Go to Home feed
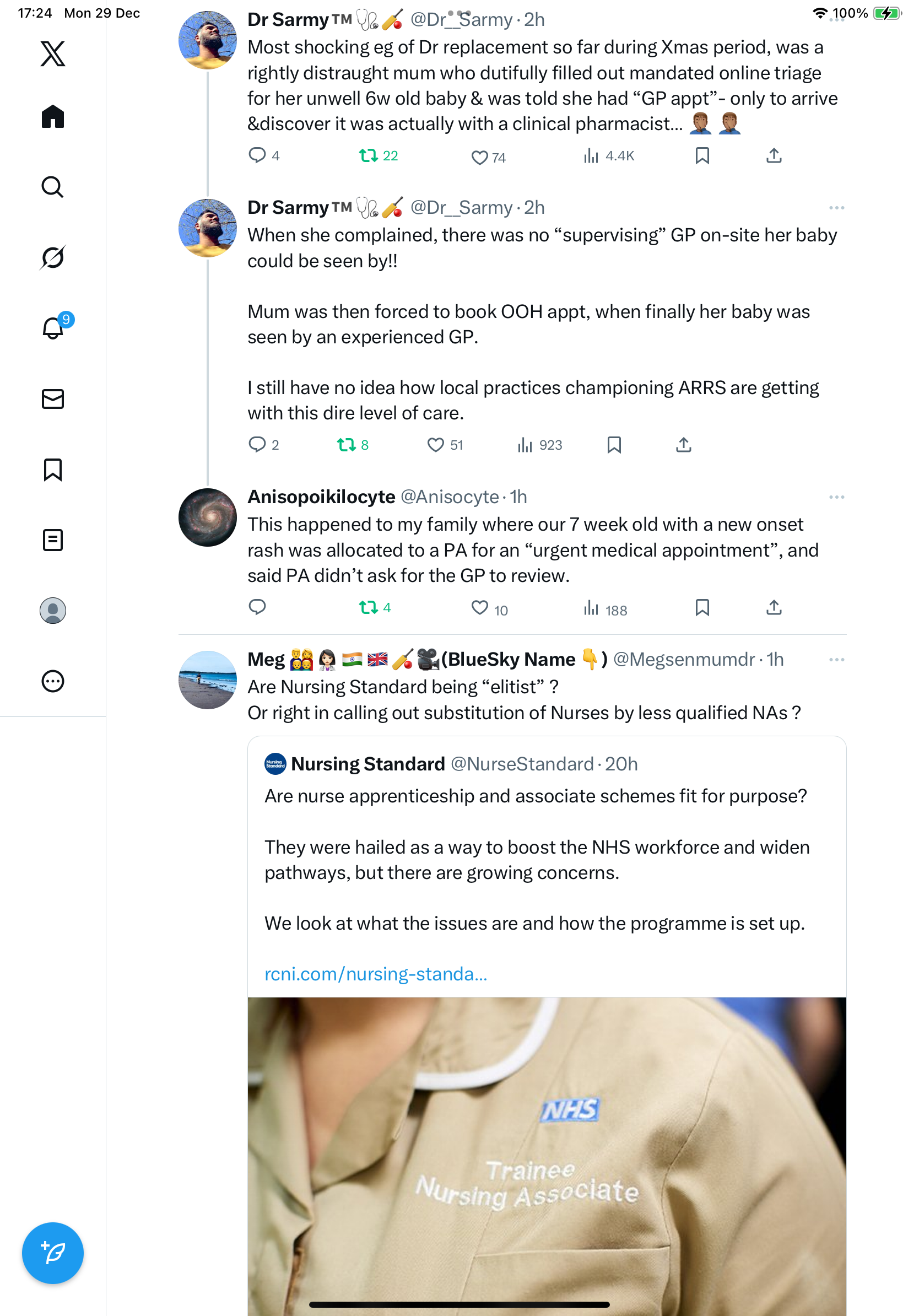This screenshot has width=919, height=1316. click(x=53, y=117)
